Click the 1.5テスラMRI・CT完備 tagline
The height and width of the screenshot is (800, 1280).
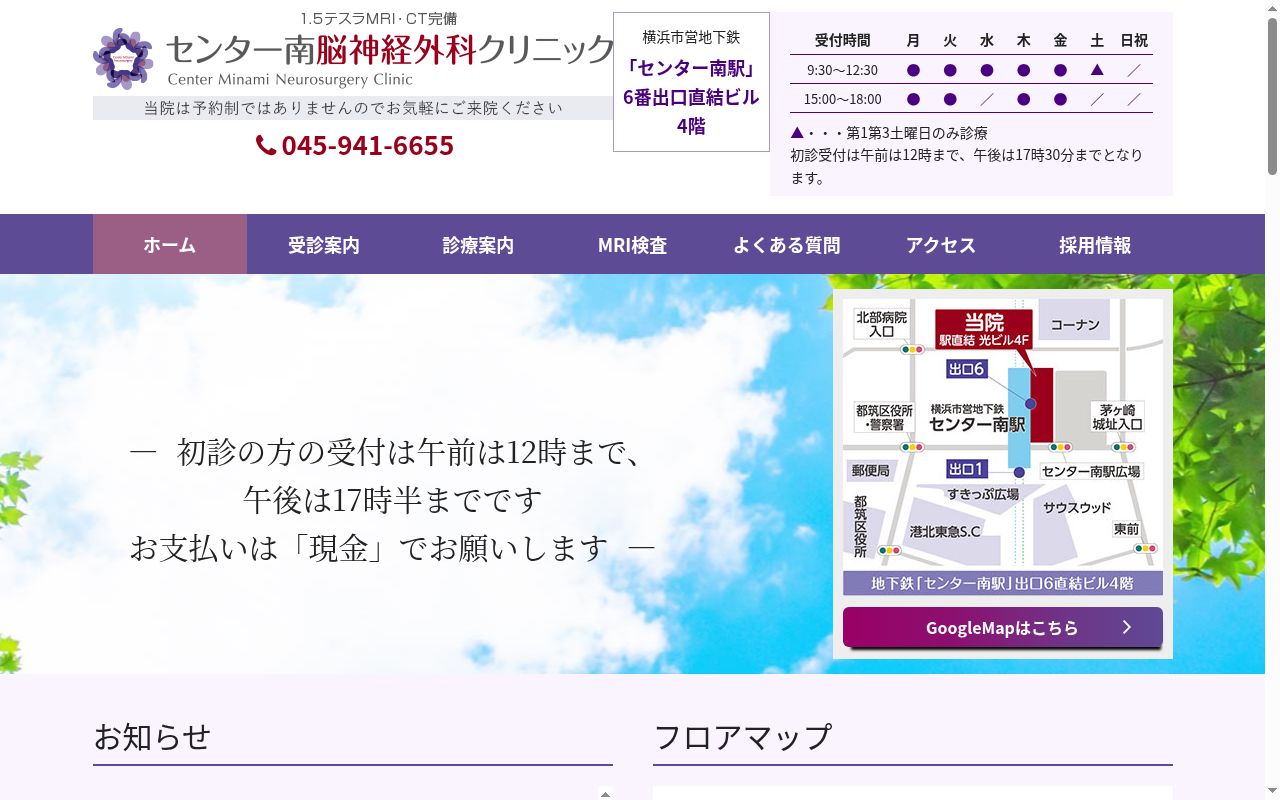tap(379, 18)
